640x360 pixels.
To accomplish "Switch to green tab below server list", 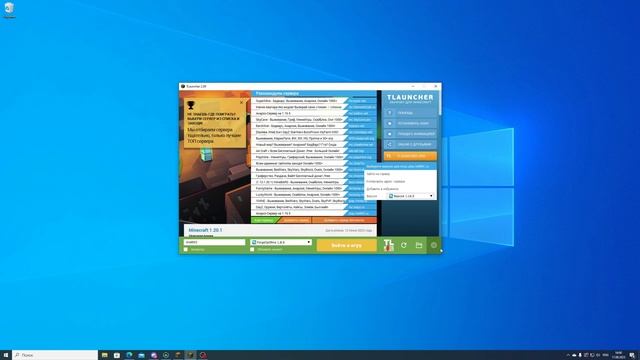I will pyautogui.click(x=264, y=220).
